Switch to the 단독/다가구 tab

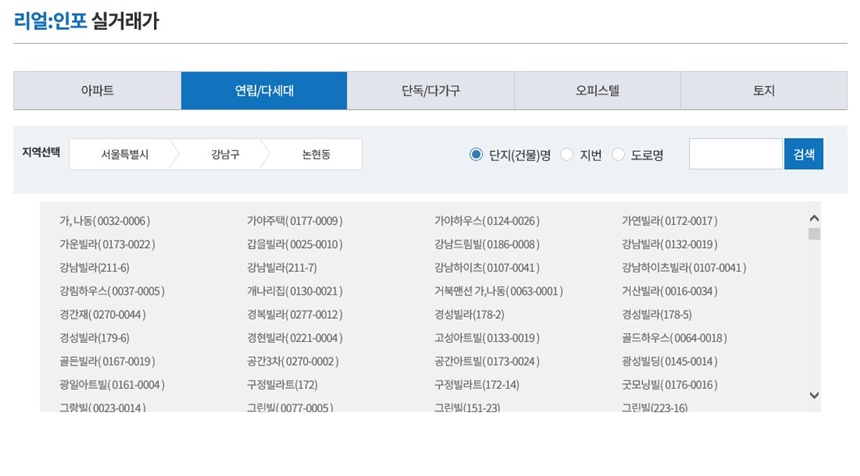(x=431, y=90)
